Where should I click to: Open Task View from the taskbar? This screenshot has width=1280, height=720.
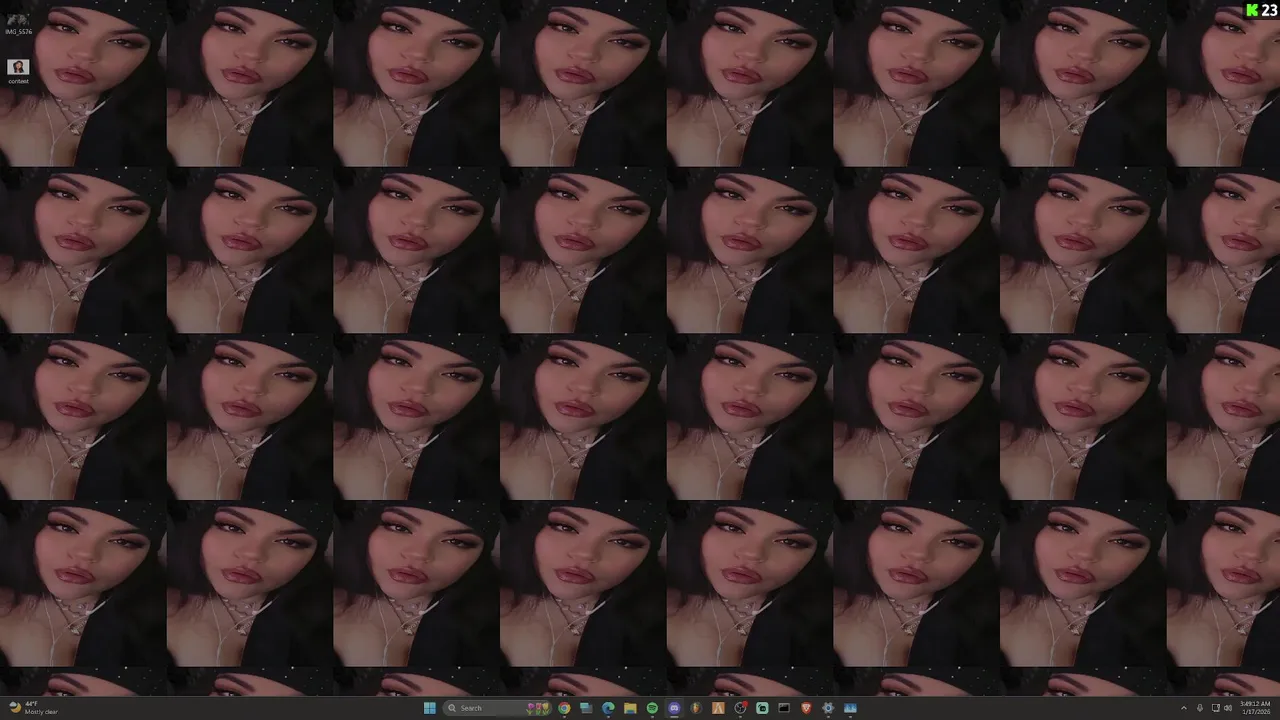tap(586, 708)
